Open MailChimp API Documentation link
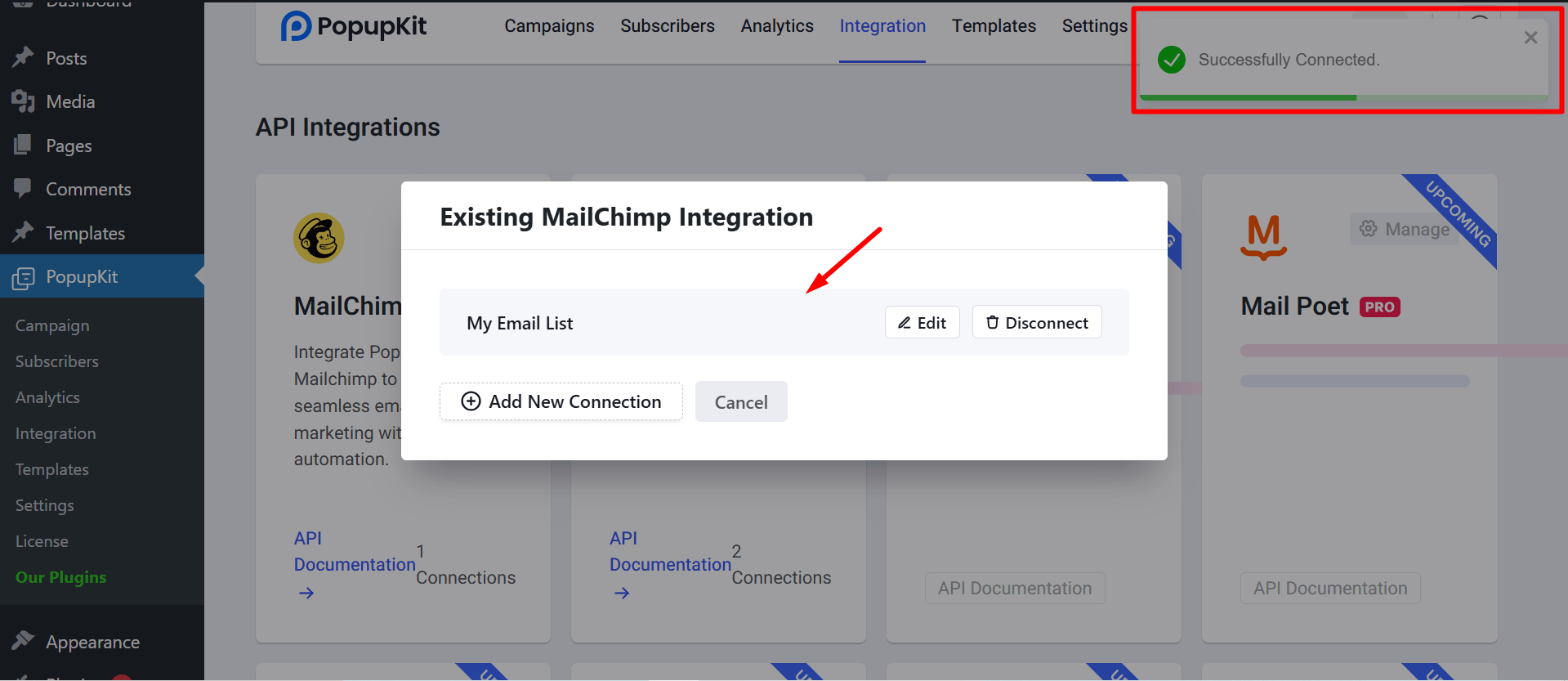Image resolution: width=1568 pixels, height=681 pixels. pyautogui.click(x=355, y=551)
